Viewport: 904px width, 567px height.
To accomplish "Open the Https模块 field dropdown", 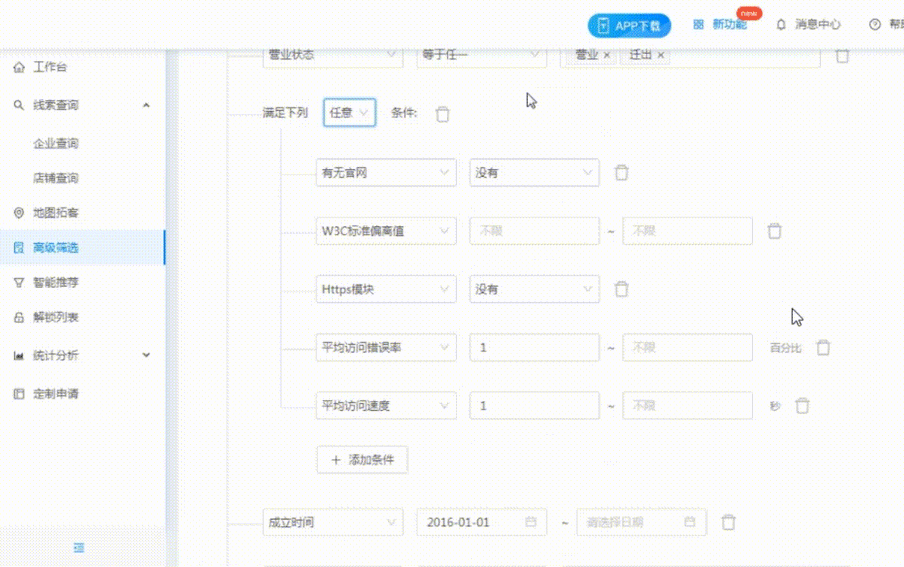I will click(x=386, y=289).
